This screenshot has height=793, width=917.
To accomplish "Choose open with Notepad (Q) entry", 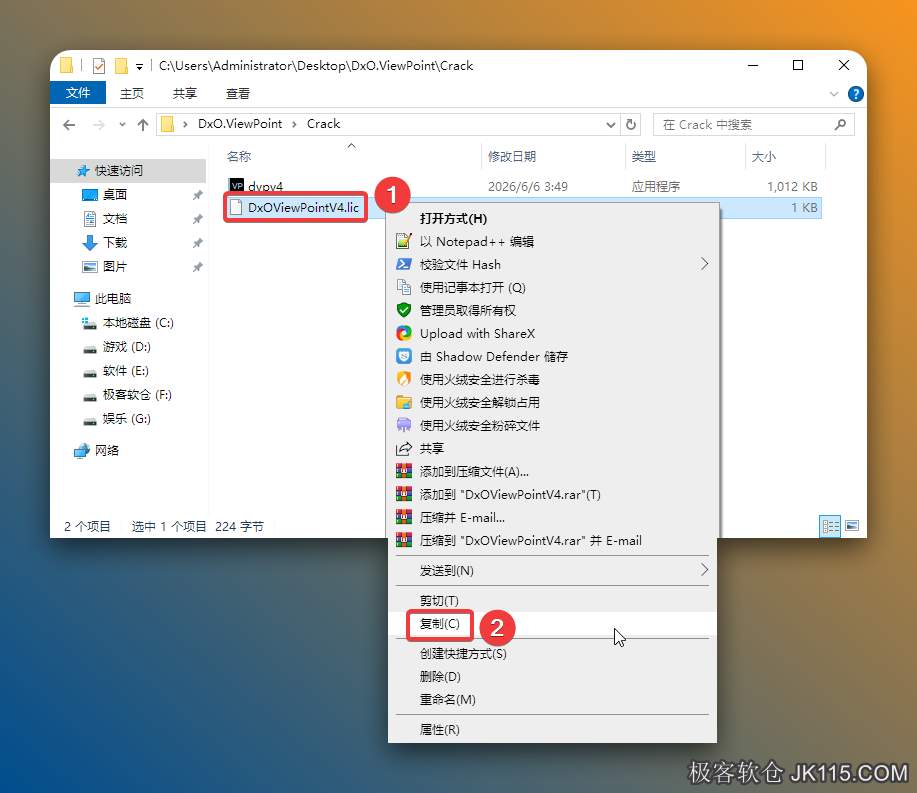I will point(552,287).
